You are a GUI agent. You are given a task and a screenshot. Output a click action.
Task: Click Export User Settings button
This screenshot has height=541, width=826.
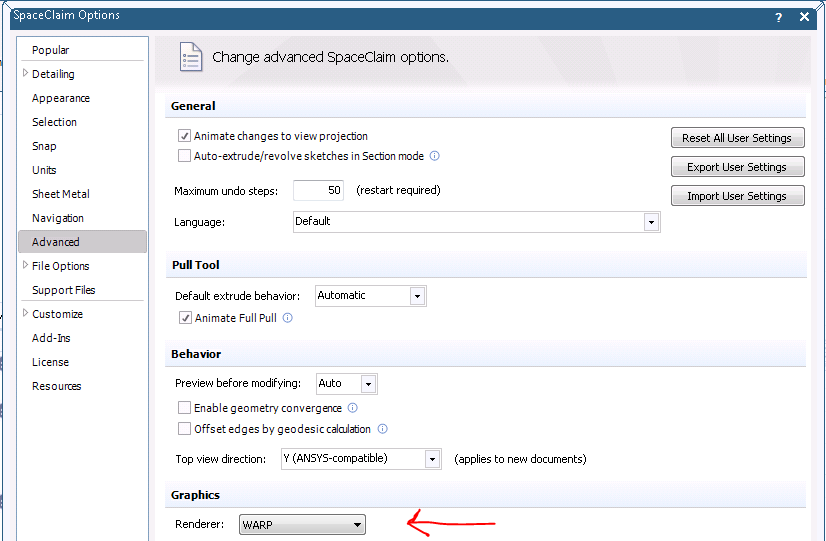click(738, 167)
